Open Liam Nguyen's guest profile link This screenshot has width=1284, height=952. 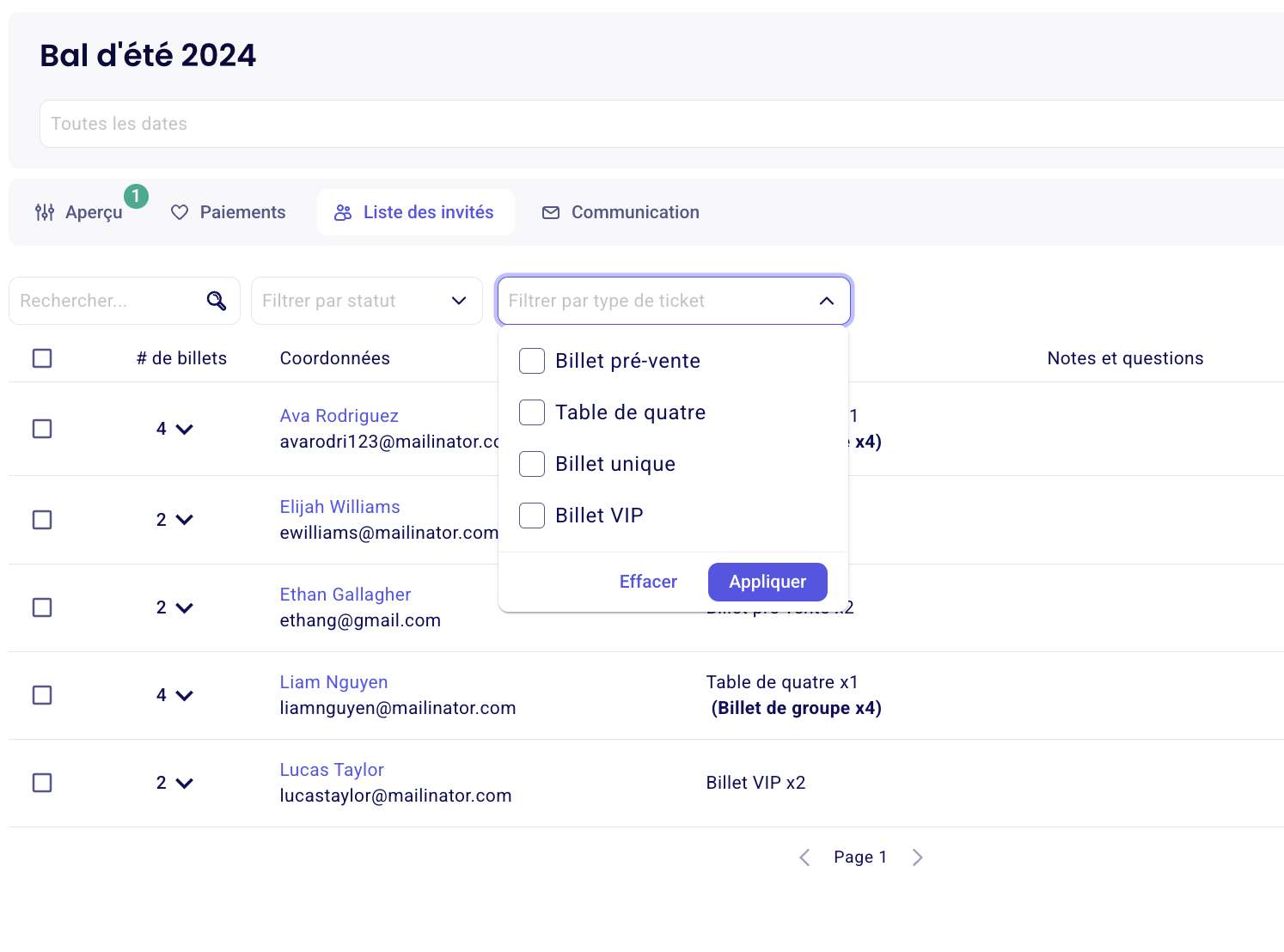(333, 682)
